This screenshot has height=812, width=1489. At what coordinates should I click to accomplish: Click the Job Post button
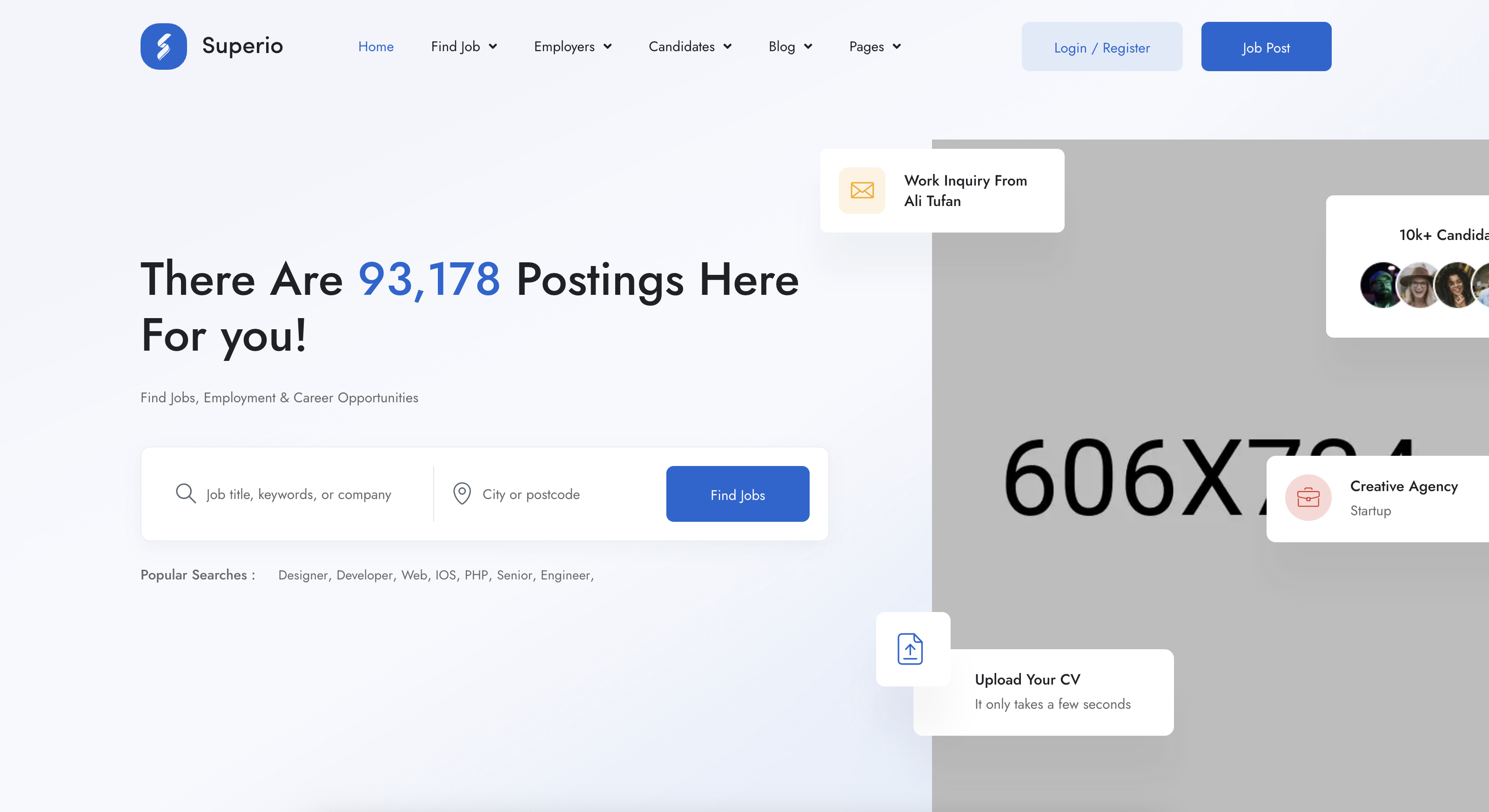click(1266, 47)
